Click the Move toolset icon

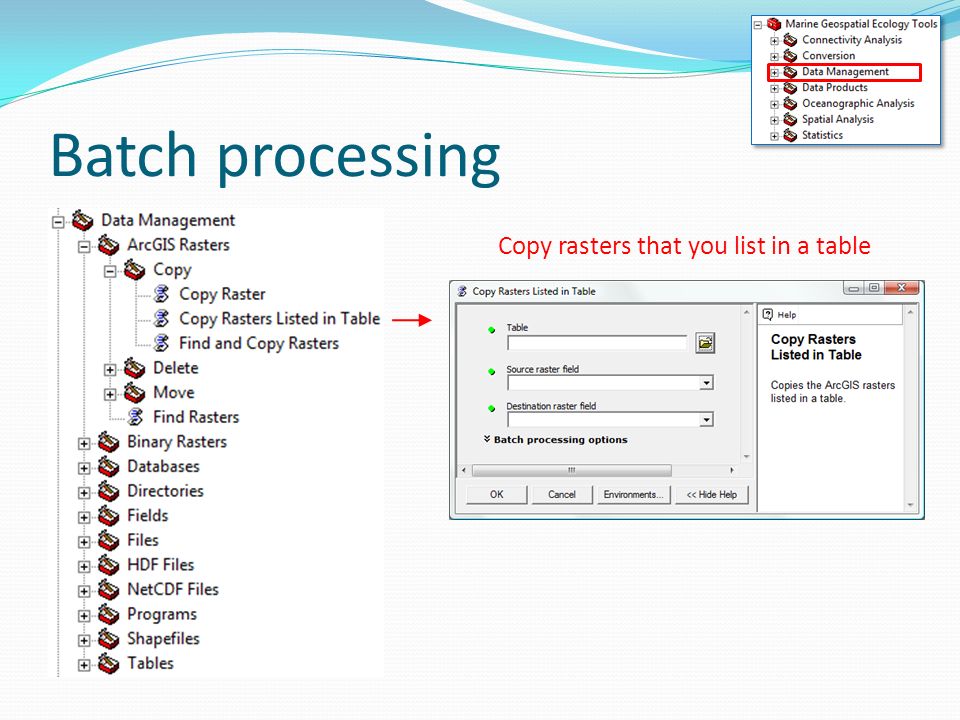pos(135,392)
